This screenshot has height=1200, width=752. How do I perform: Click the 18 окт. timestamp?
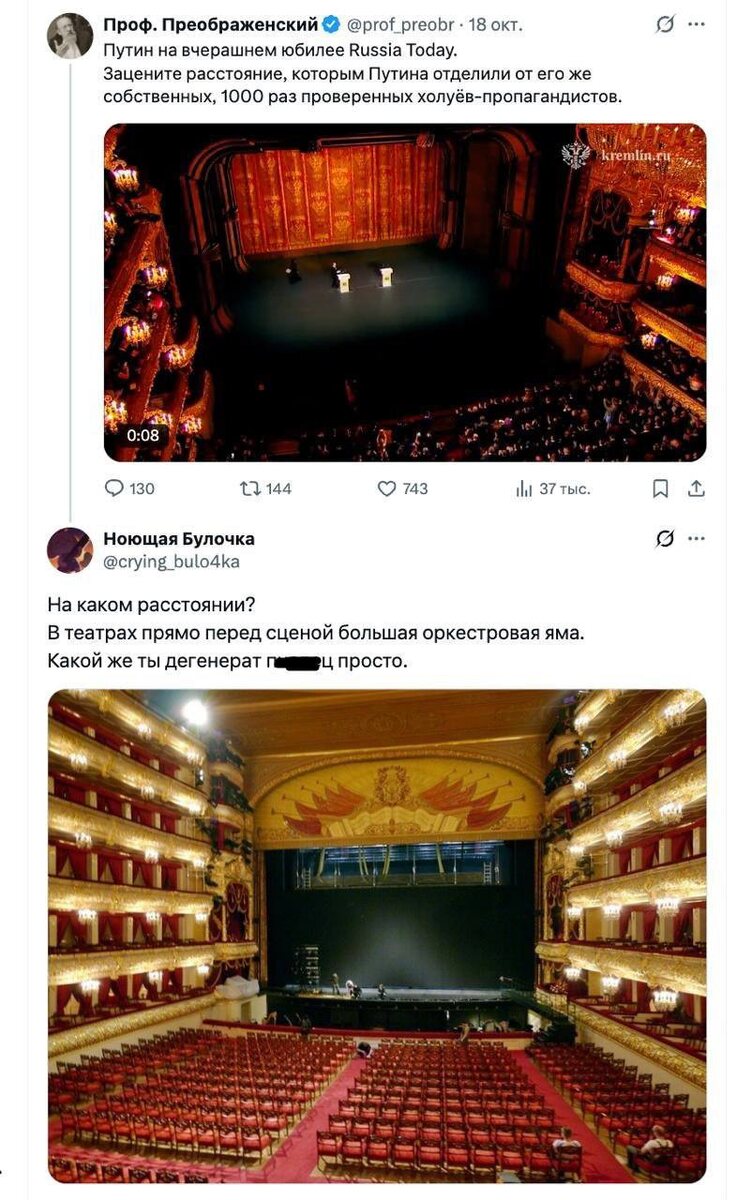[x=495, y=24]
